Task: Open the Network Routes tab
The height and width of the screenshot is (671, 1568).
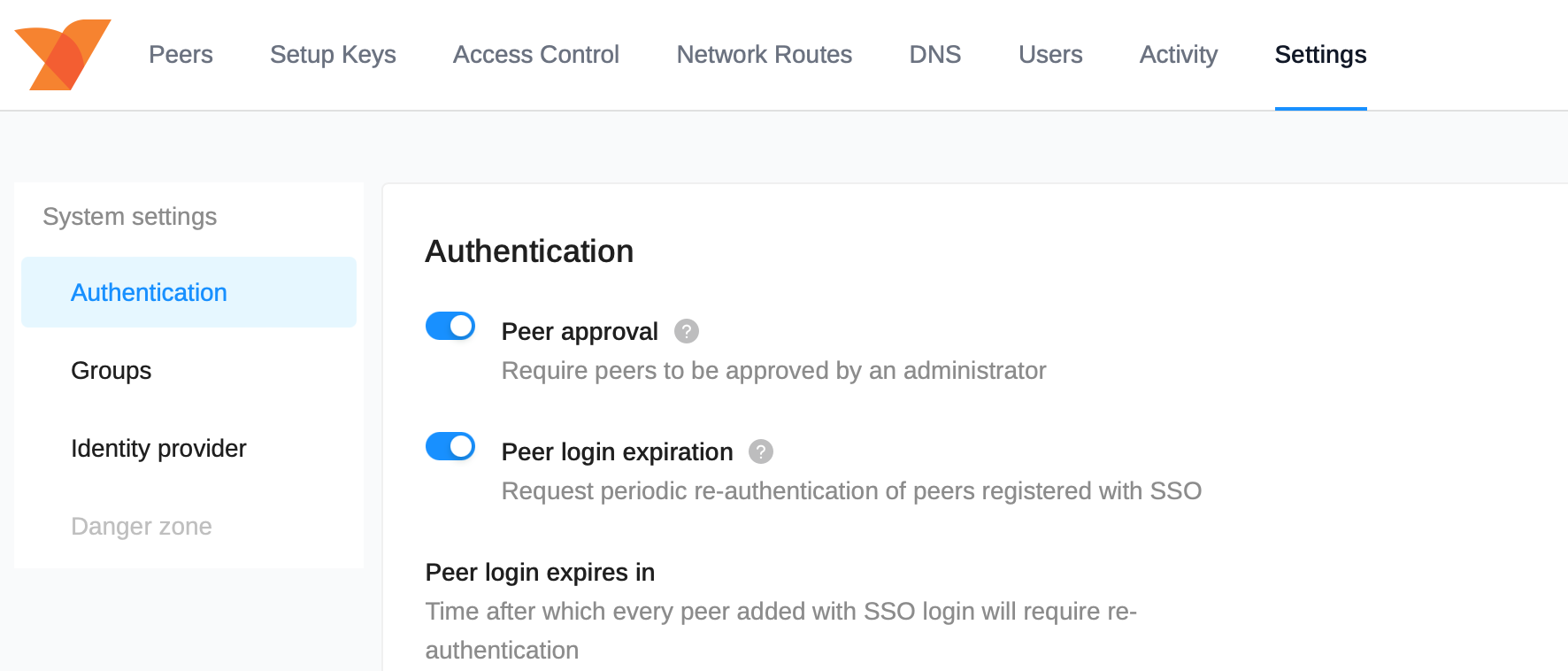Action: pyautogui.click(x=764, y=55)
